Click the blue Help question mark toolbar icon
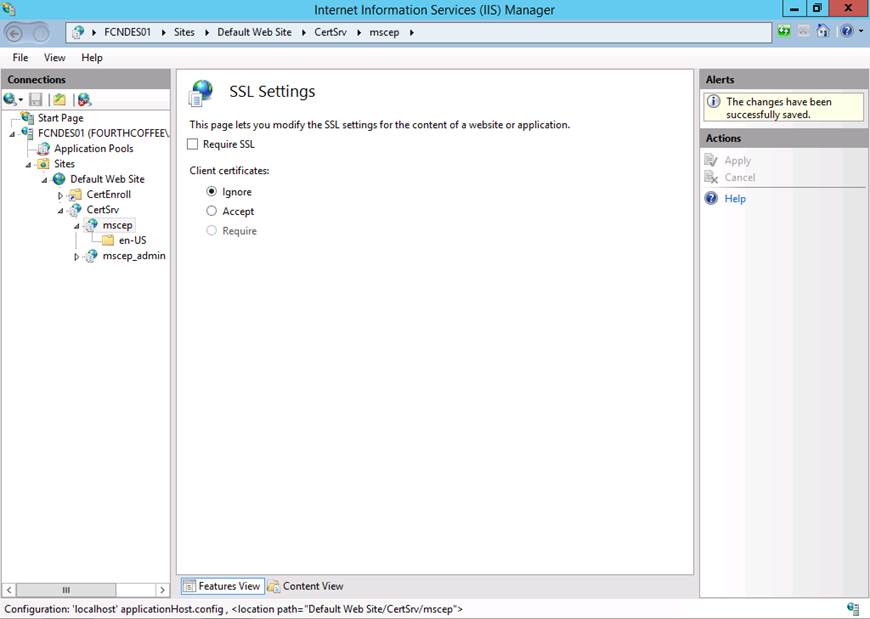The image size is (870, 619). click(846, 32)
